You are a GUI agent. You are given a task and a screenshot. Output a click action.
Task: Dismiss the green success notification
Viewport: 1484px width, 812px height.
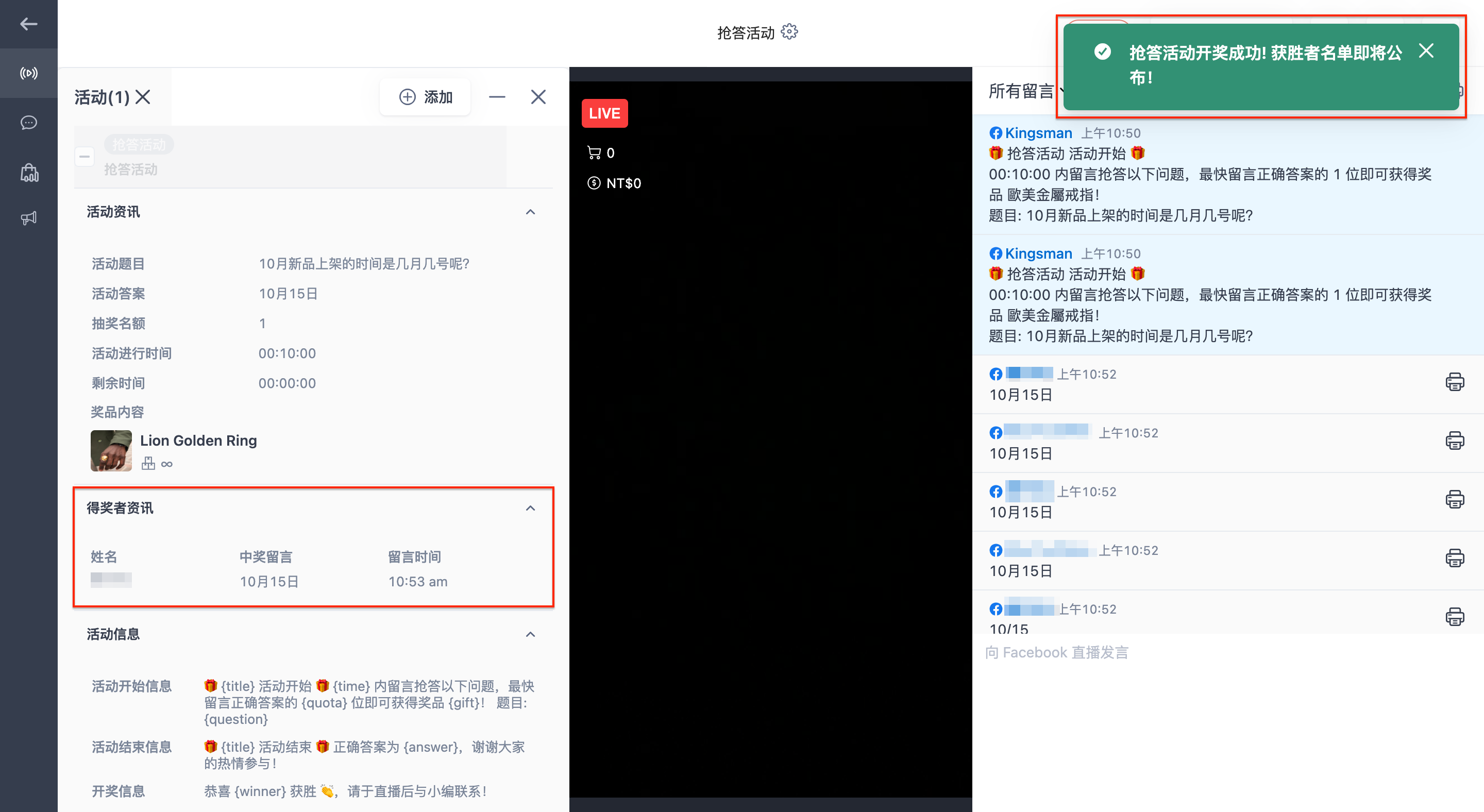pos(1426,50)
